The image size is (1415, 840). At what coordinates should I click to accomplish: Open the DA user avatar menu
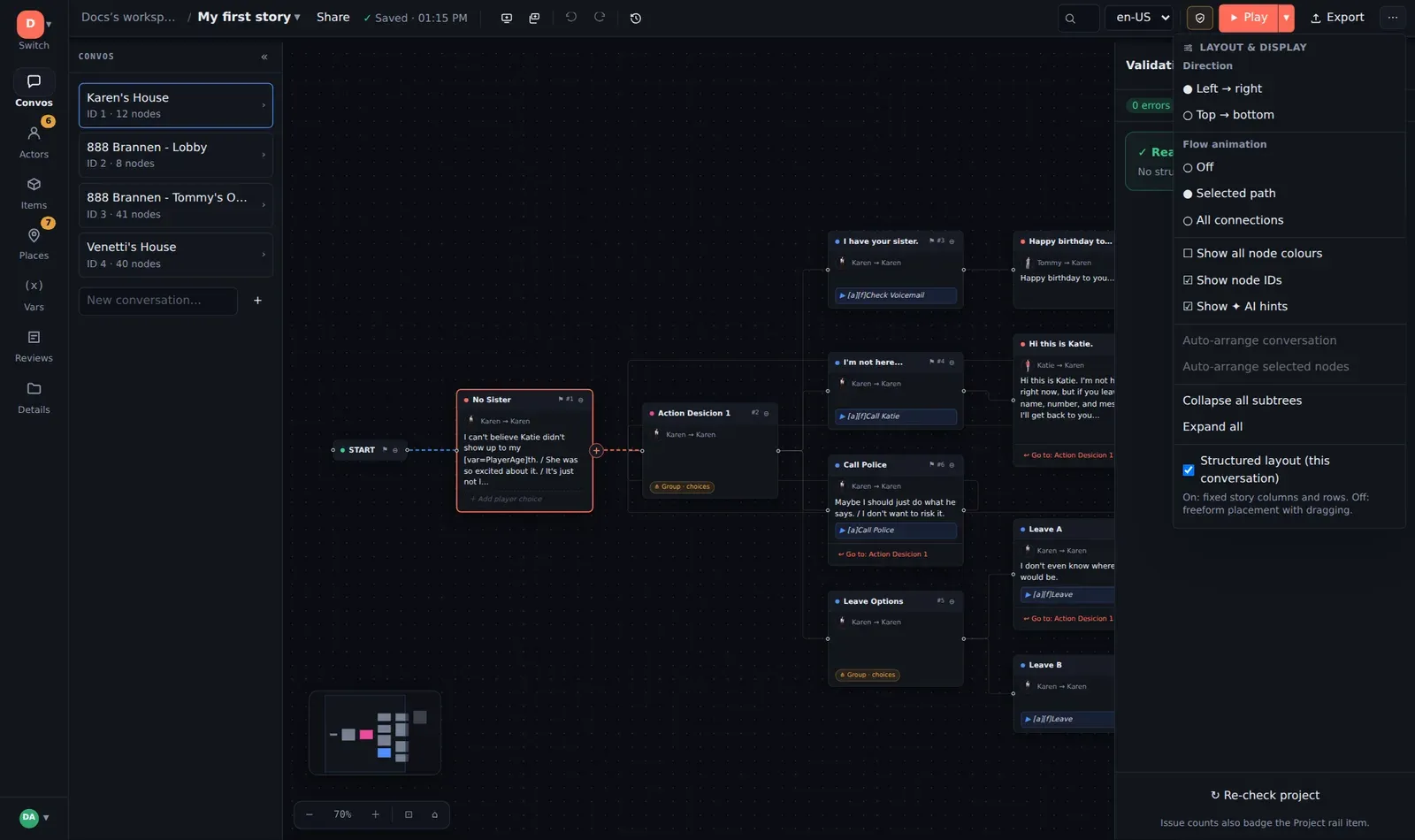click(x=34, y=818)
